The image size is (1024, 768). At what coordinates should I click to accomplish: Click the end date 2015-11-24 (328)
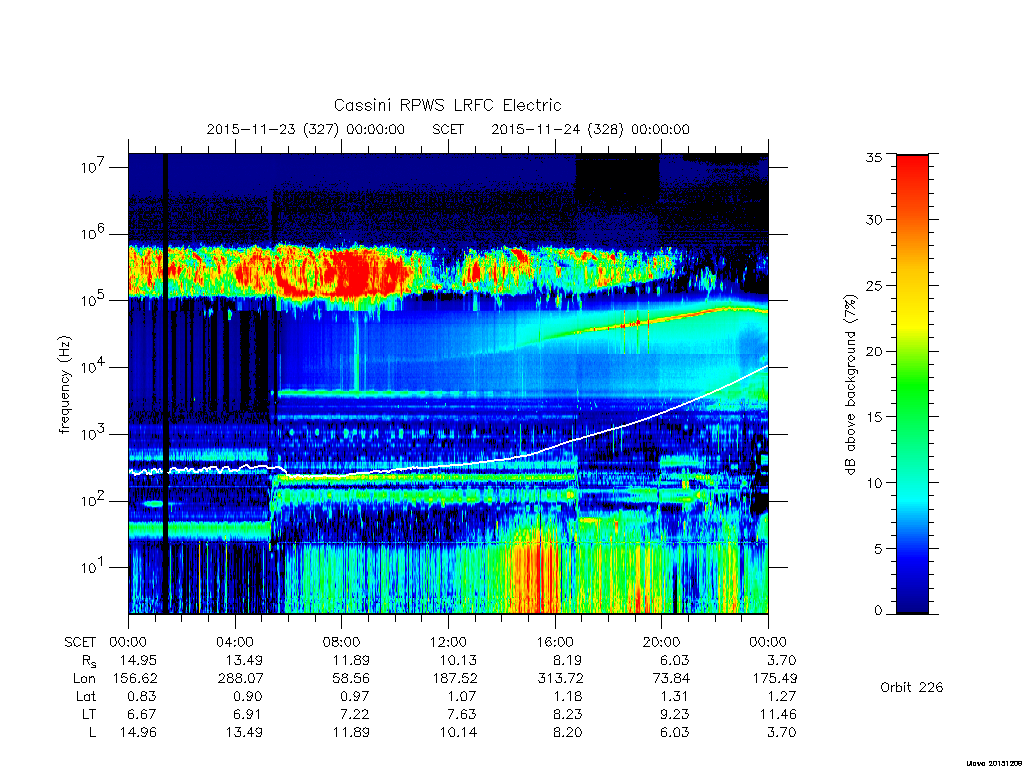pos(557,129)
